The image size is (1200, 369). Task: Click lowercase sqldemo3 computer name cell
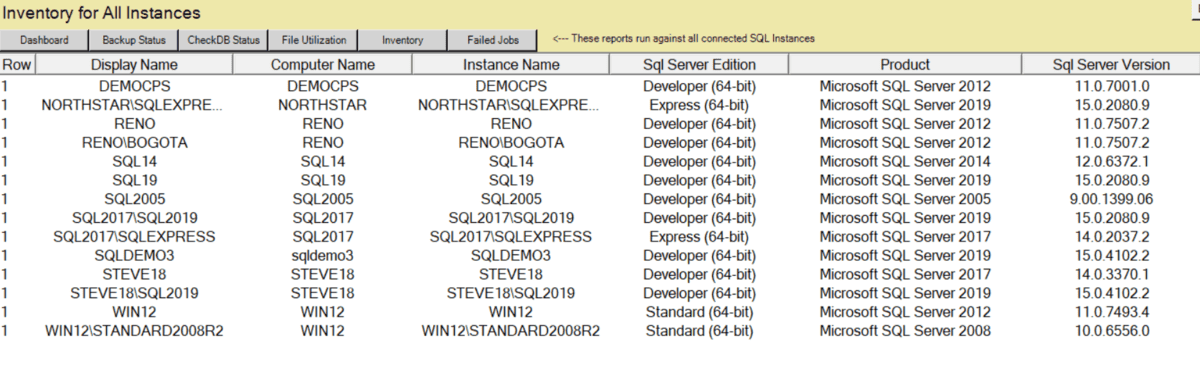pos(323,256)
